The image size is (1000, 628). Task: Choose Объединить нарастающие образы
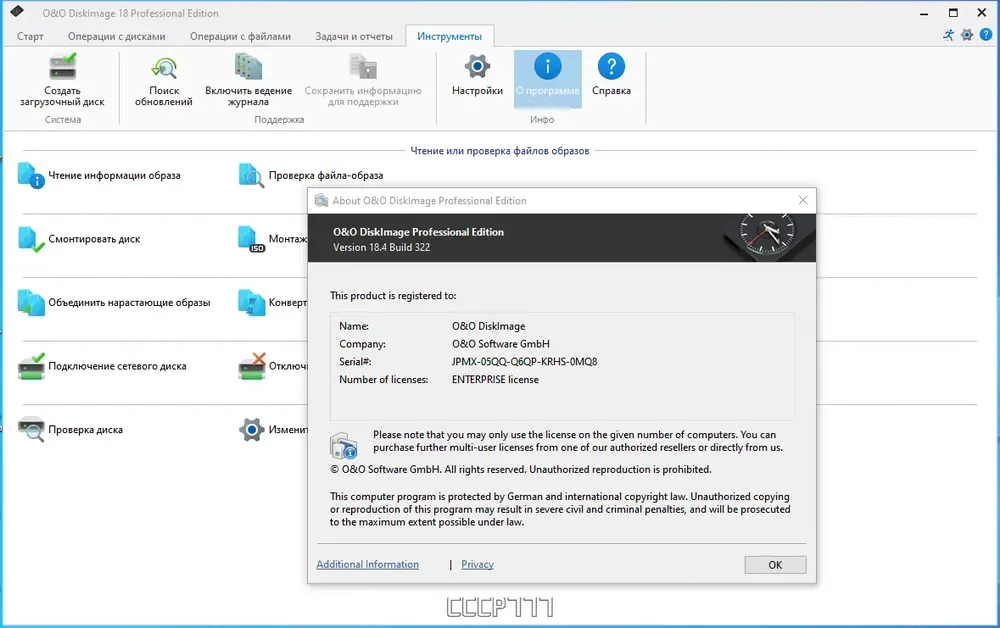coord(114,303)
